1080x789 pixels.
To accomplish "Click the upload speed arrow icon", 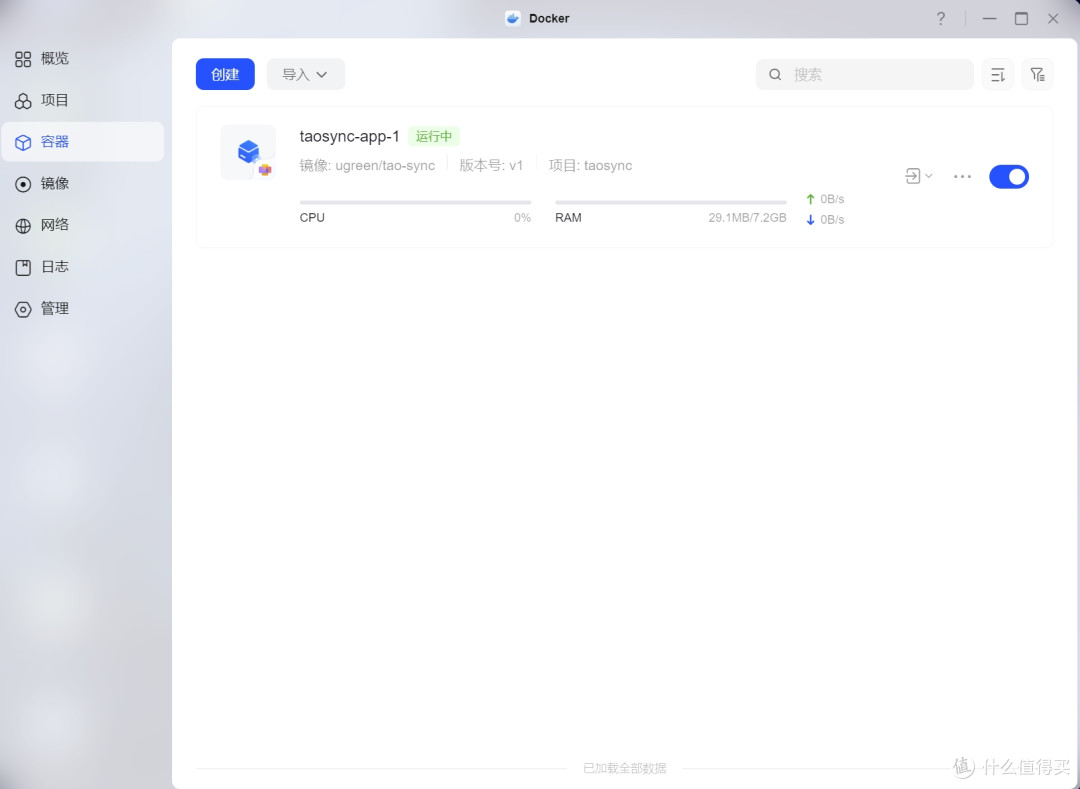I will click(811, 199).
